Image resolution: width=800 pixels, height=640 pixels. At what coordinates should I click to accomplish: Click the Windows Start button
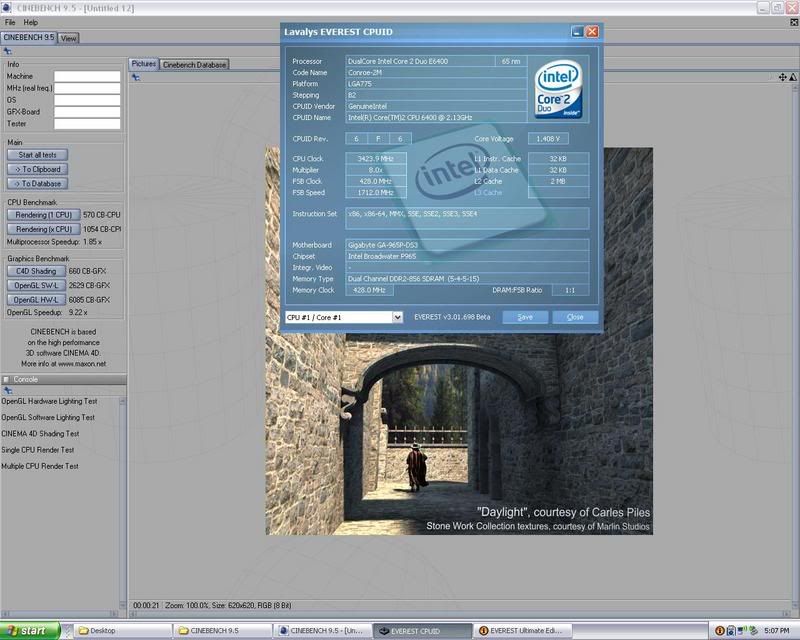30,631
